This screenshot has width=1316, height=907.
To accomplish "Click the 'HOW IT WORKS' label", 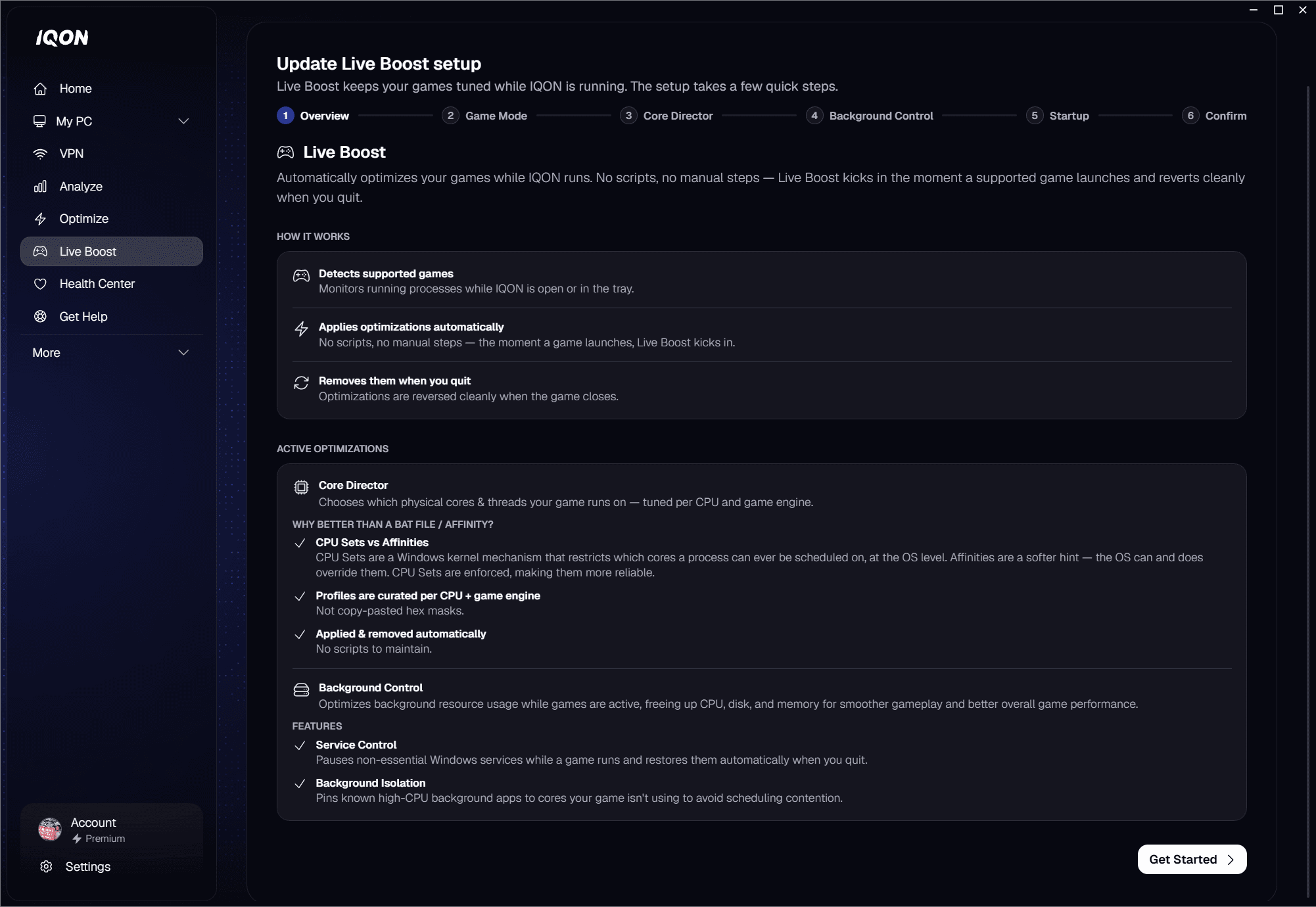I will [x=313, y=237].
